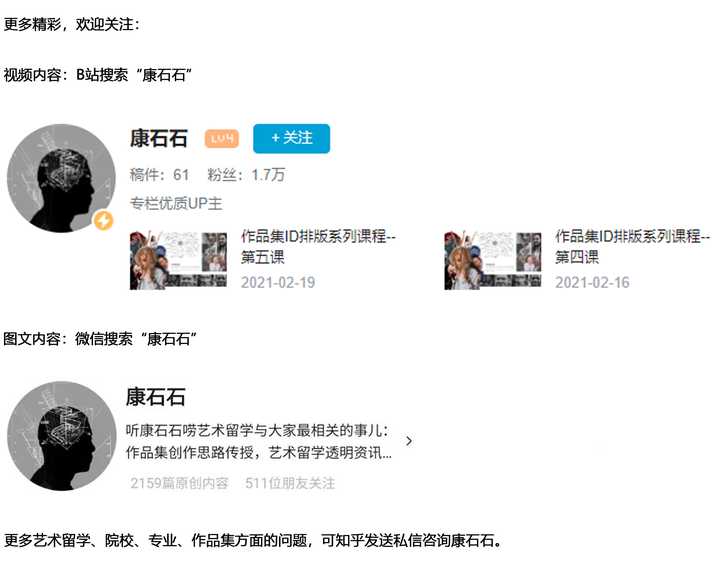Image resolution: width=720 pixels, height=567 pixels.
Task: Open 作品集ID排版系列课程 第五课 thumbnail
Action: coord(178,260)
